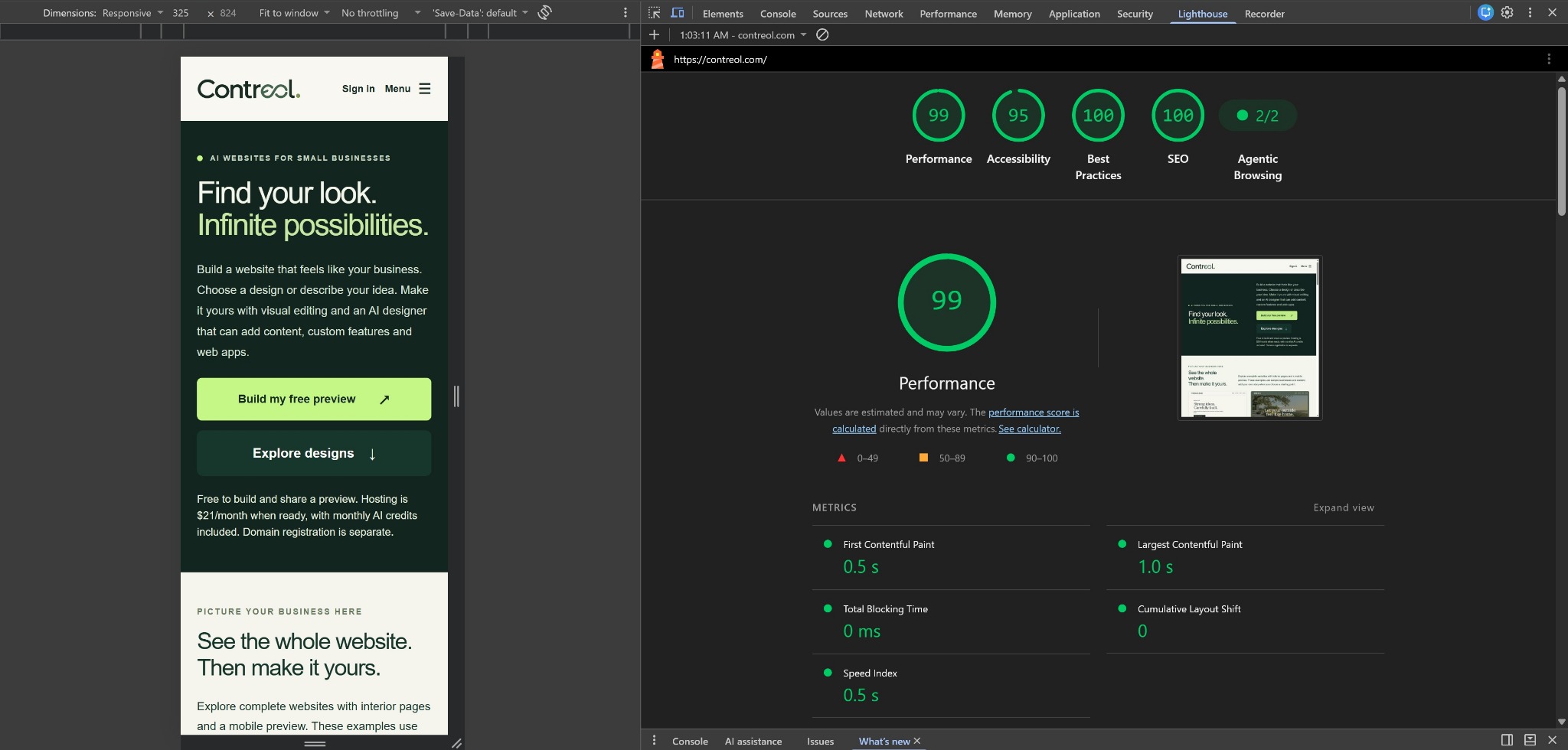Open the Dimensions Responsive dropdown

pos(132,13)
